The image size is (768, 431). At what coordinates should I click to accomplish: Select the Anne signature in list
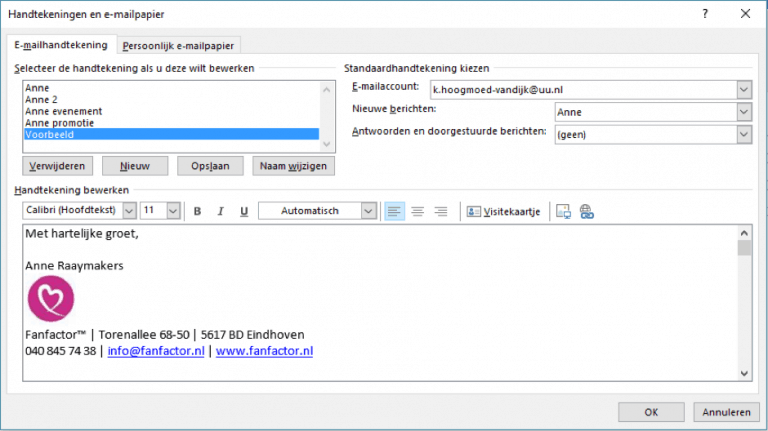point(171,88)
